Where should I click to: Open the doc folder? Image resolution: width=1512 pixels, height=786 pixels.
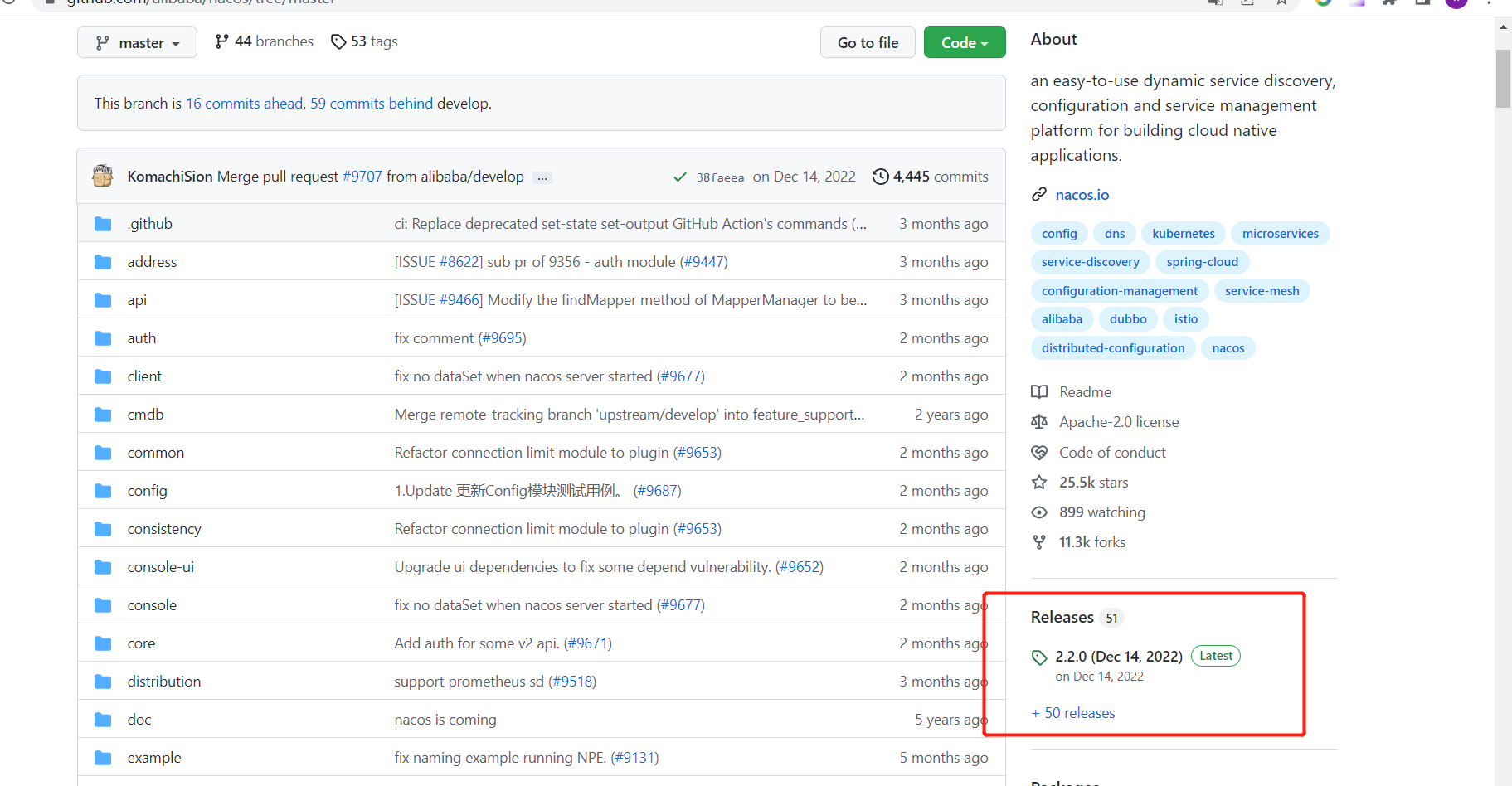139,720
